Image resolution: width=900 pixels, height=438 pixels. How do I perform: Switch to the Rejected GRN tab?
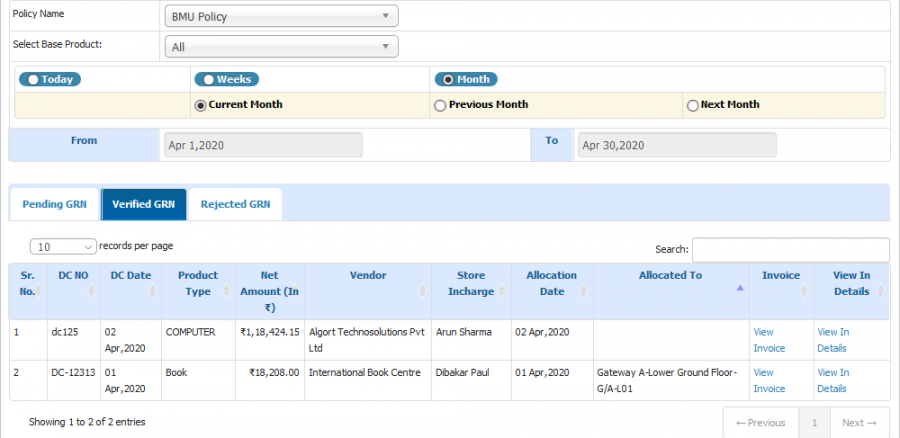[x=235, y=204]
